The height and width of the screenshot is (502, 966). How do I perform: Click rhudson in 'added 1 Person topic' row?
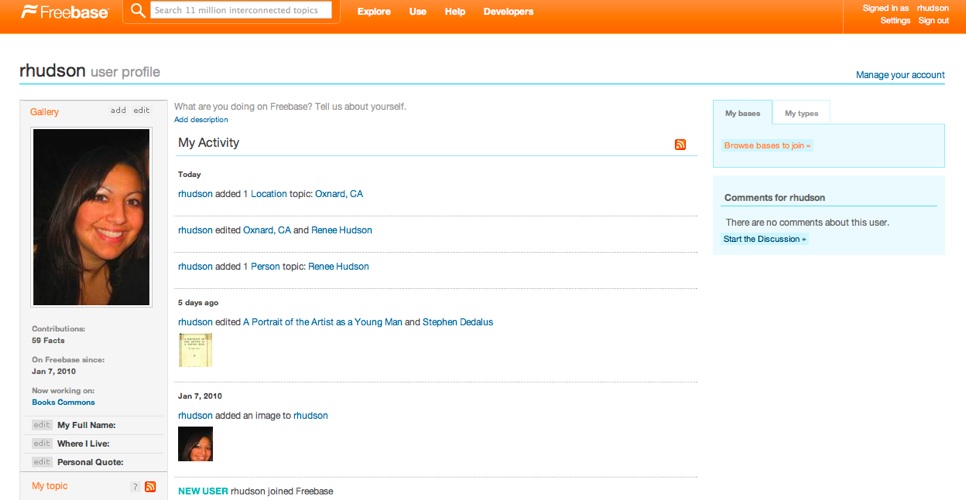[x=195, y=266]
